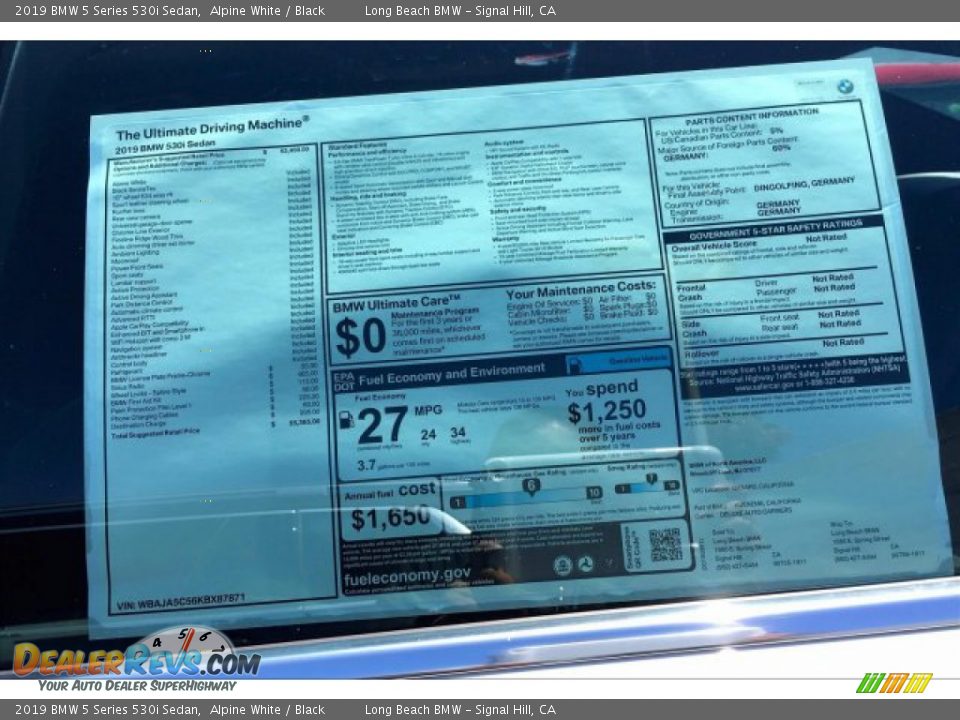Click The Ultimate Driving Machine heading
Viewport: 960px width, 720px height.
pyautogui.click(x=212, y=128)
